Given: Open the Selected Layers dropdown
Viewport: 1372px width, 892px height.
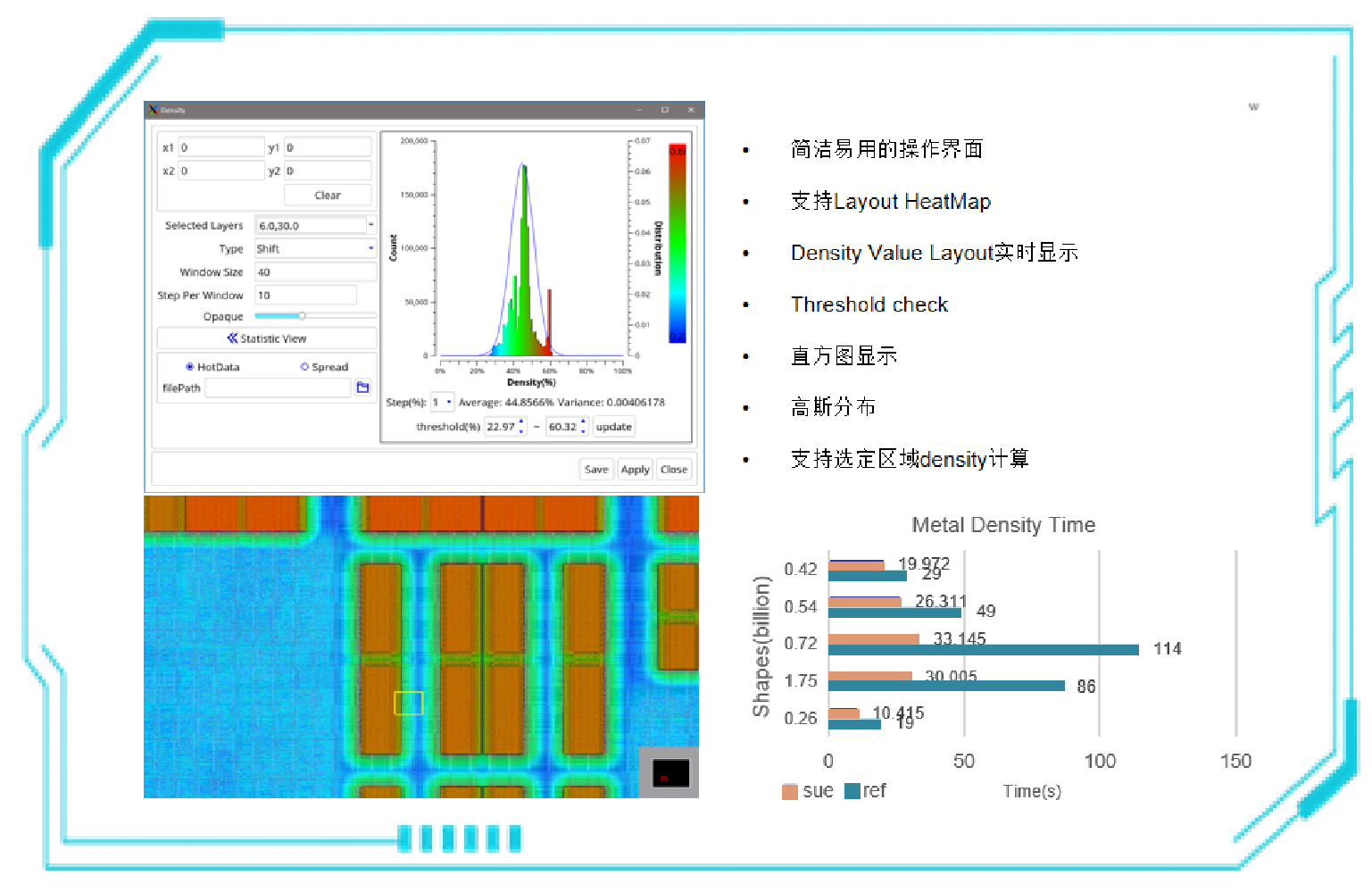Looking at the screenshot, I should (370, 225).
